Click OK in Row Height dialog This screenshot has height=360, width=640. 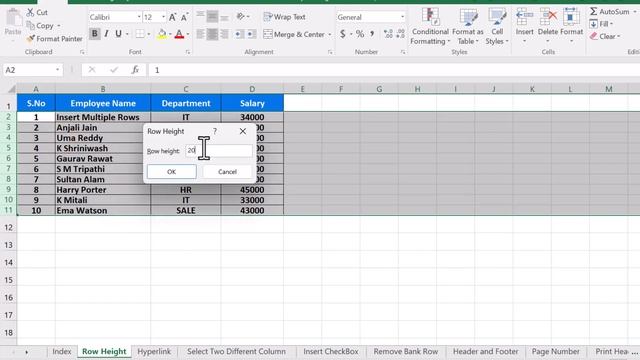171,172
